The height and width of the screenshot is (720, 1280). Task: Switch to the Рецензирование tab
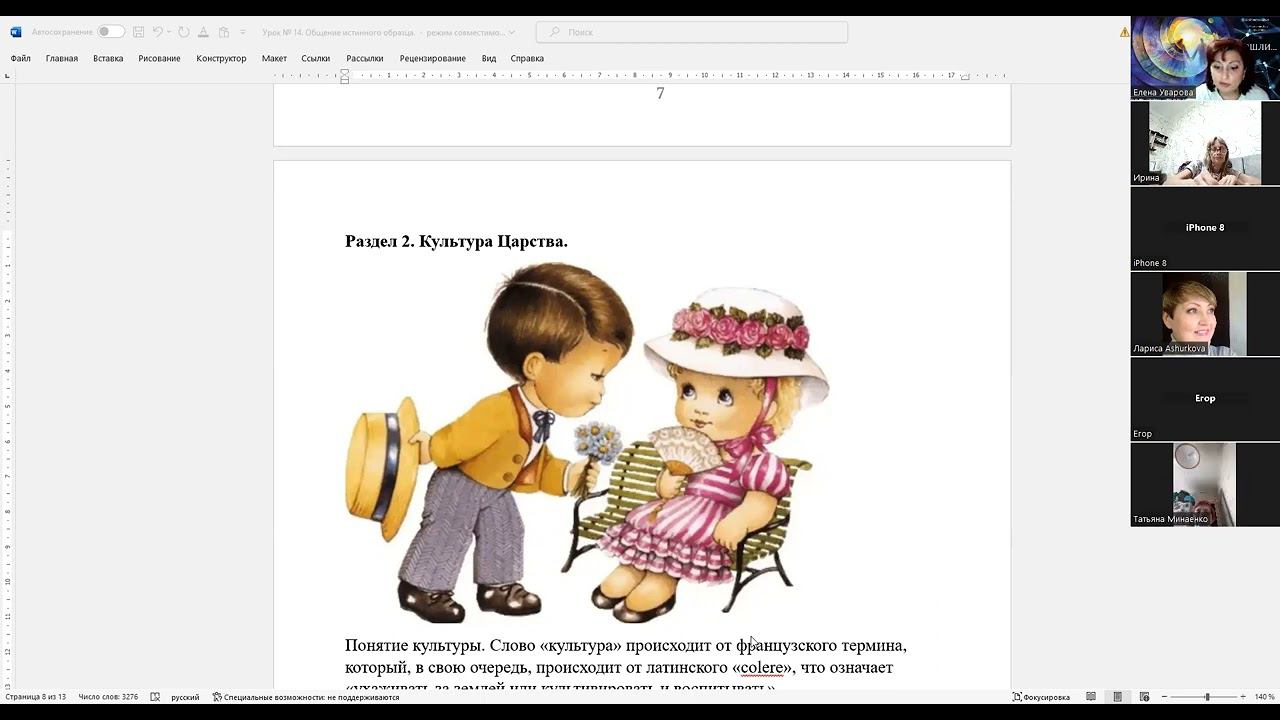coord(433,58)
